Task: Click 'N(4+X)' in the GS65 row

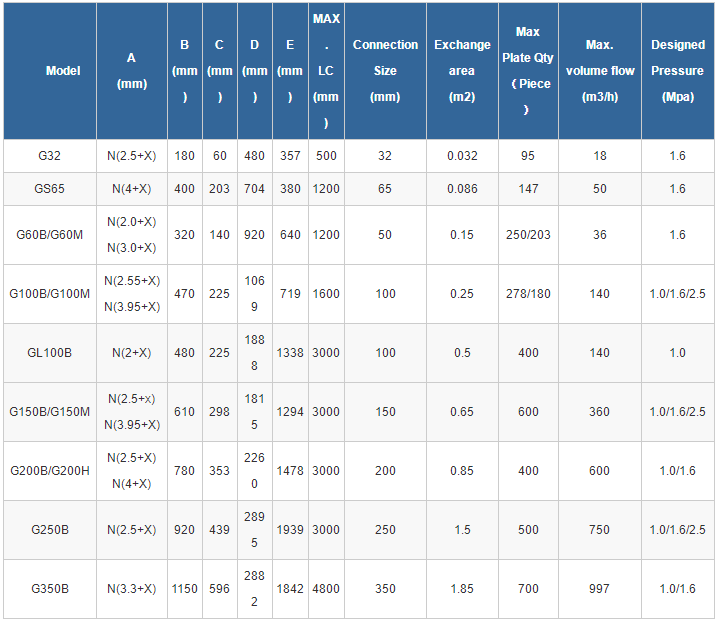Action: (x=131, y=189)
